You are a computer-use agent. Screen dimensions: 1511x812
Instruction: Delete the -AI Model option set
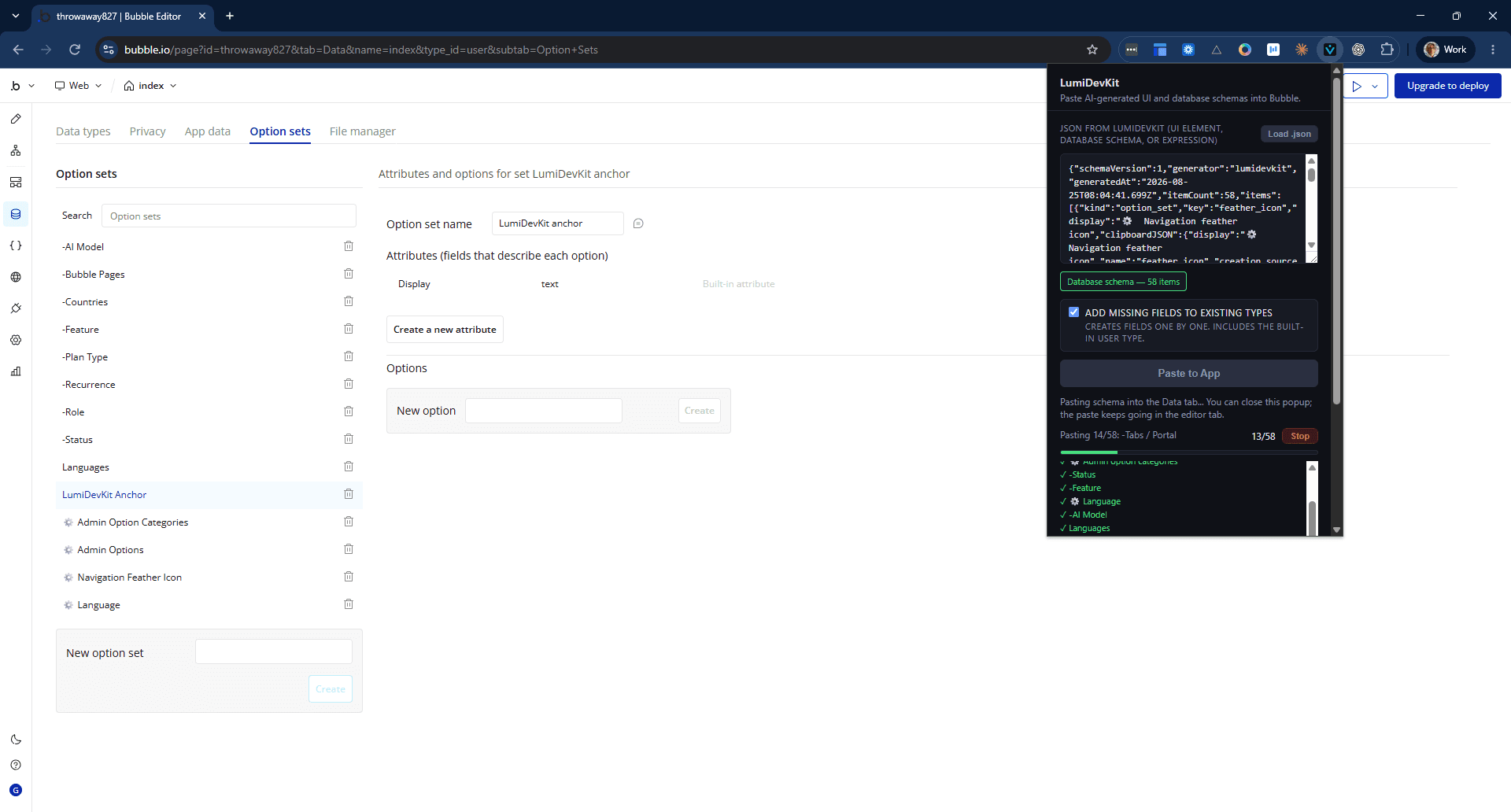point(349,246)
